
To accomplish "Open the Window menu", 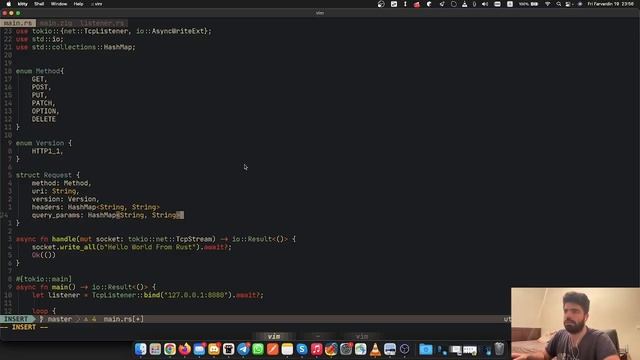I will [x=59, y=4].
